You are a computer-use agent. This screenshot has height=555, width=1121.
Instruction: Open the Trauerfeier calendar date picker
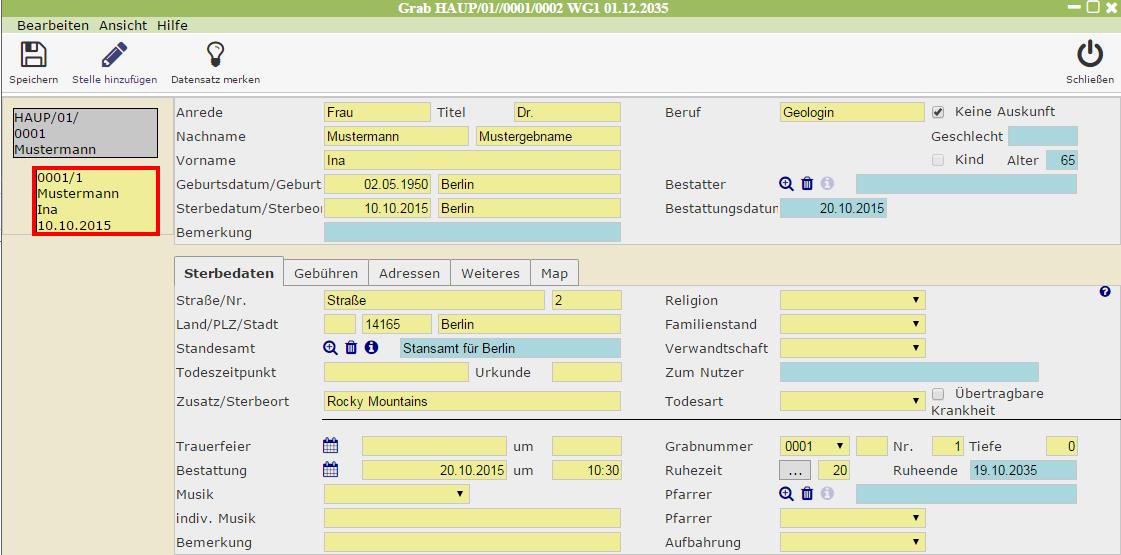pyautogui.click(x=331, y=446)
